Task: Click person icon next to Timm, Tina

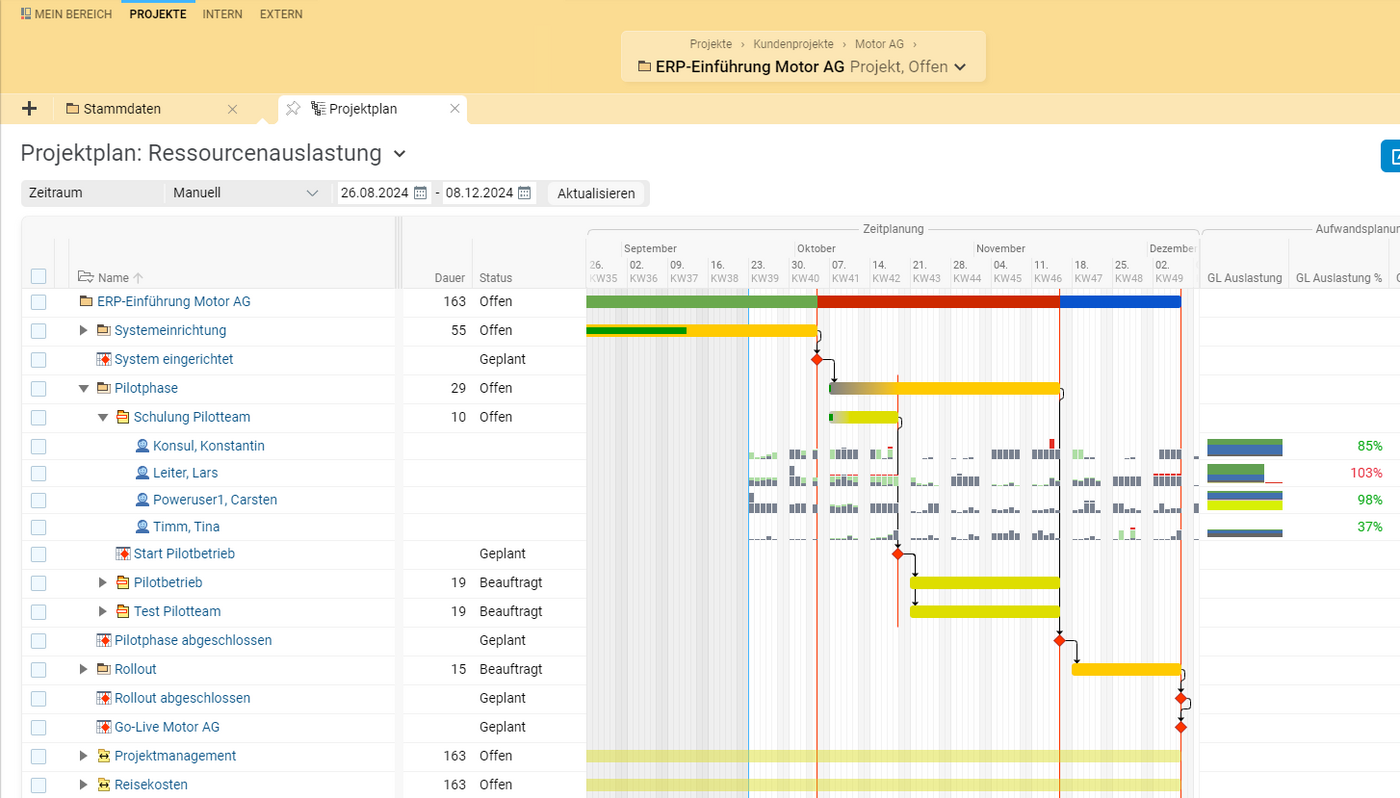Action: click(x=142, y=527)
